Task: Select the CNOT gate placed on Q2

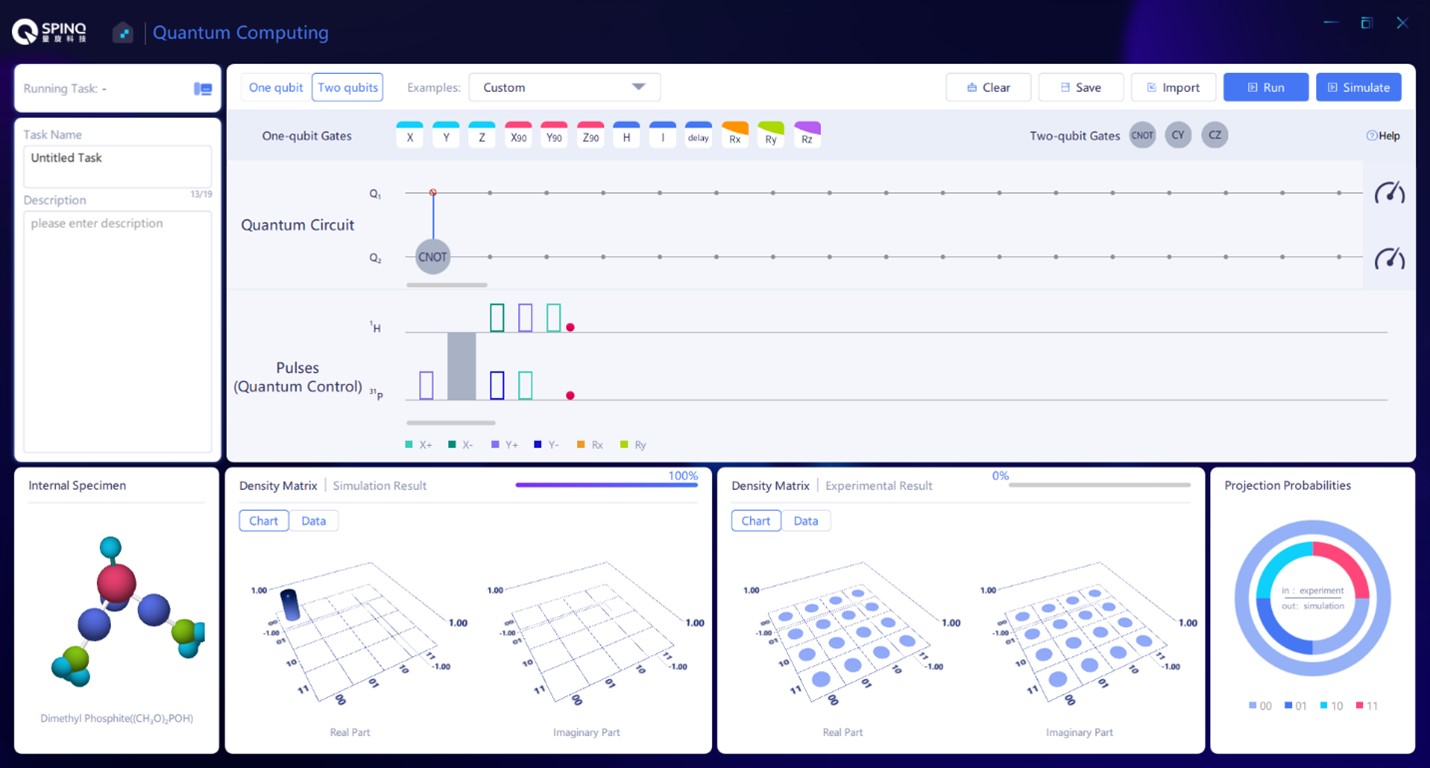Action: tap(433, 257)
